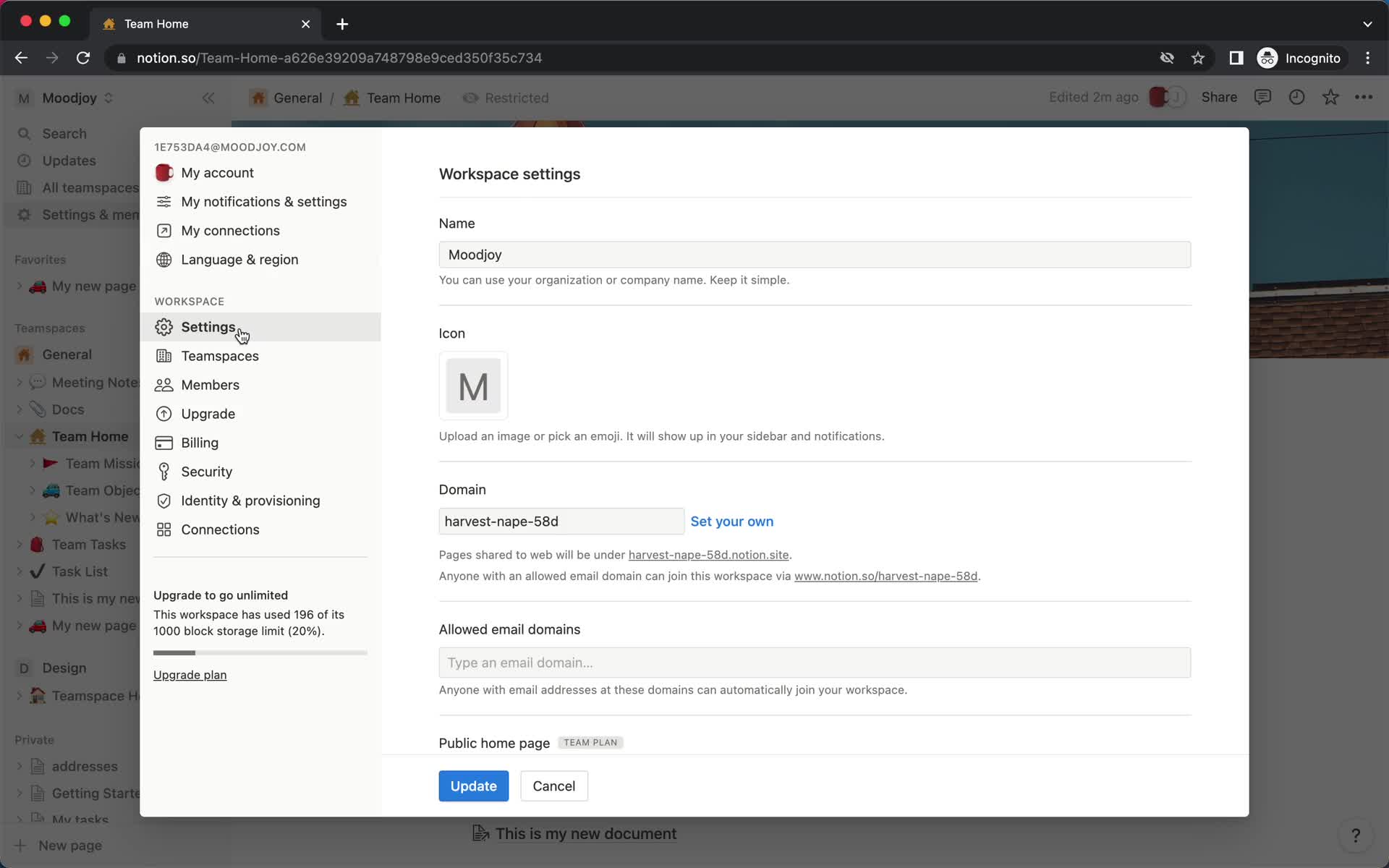Open Teamspaces settings section
This screenshot has height=868, width=1389.
260,356
